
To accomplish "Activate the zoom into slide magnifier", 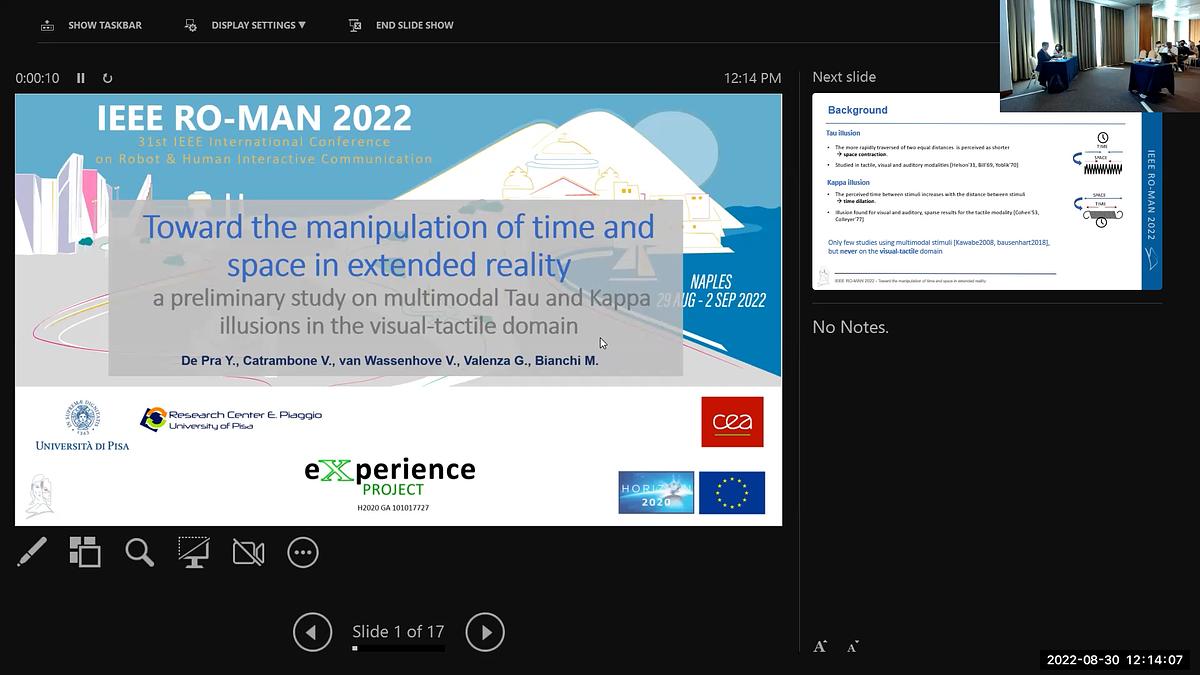I will click(139, 552).
